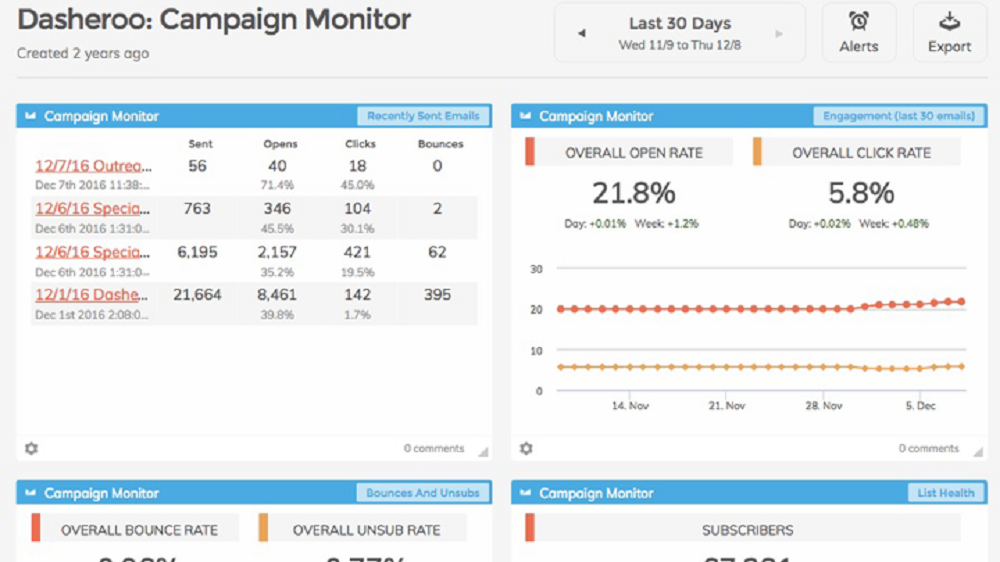Click Campaign Monitor logo icon in Engagement widget header
The image size is (1000, 562).
click(526, 116)
